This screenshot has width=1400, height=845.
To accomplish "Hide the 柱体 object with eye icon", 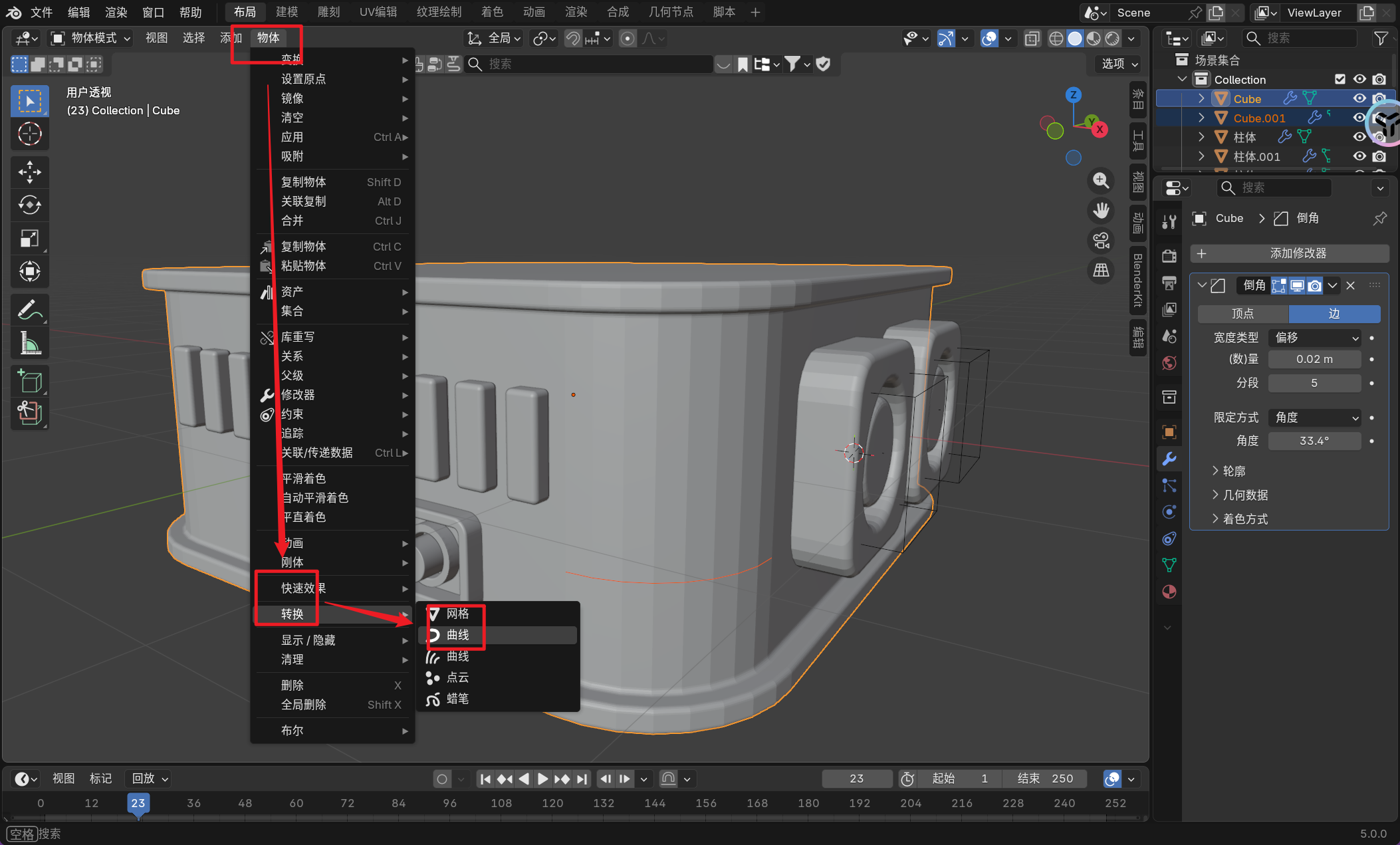I will coord(1359,137).
